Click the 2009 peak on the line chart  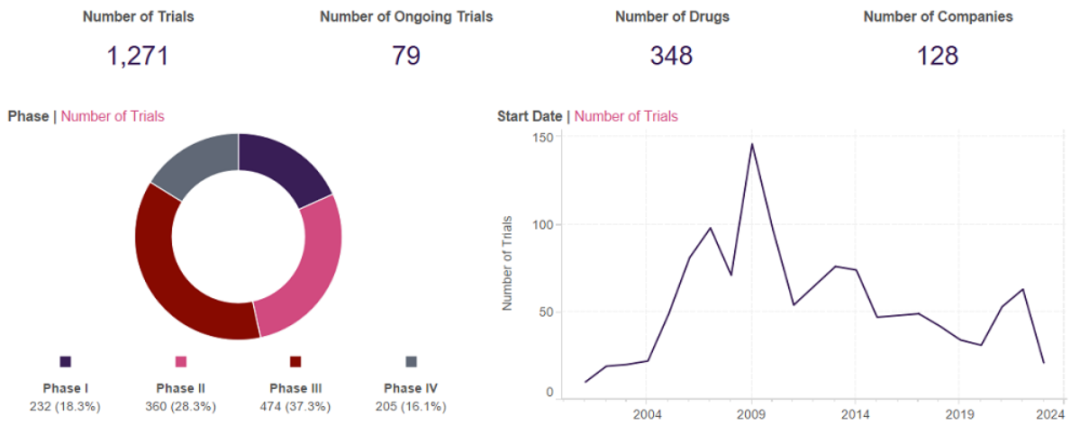(751, 144)
